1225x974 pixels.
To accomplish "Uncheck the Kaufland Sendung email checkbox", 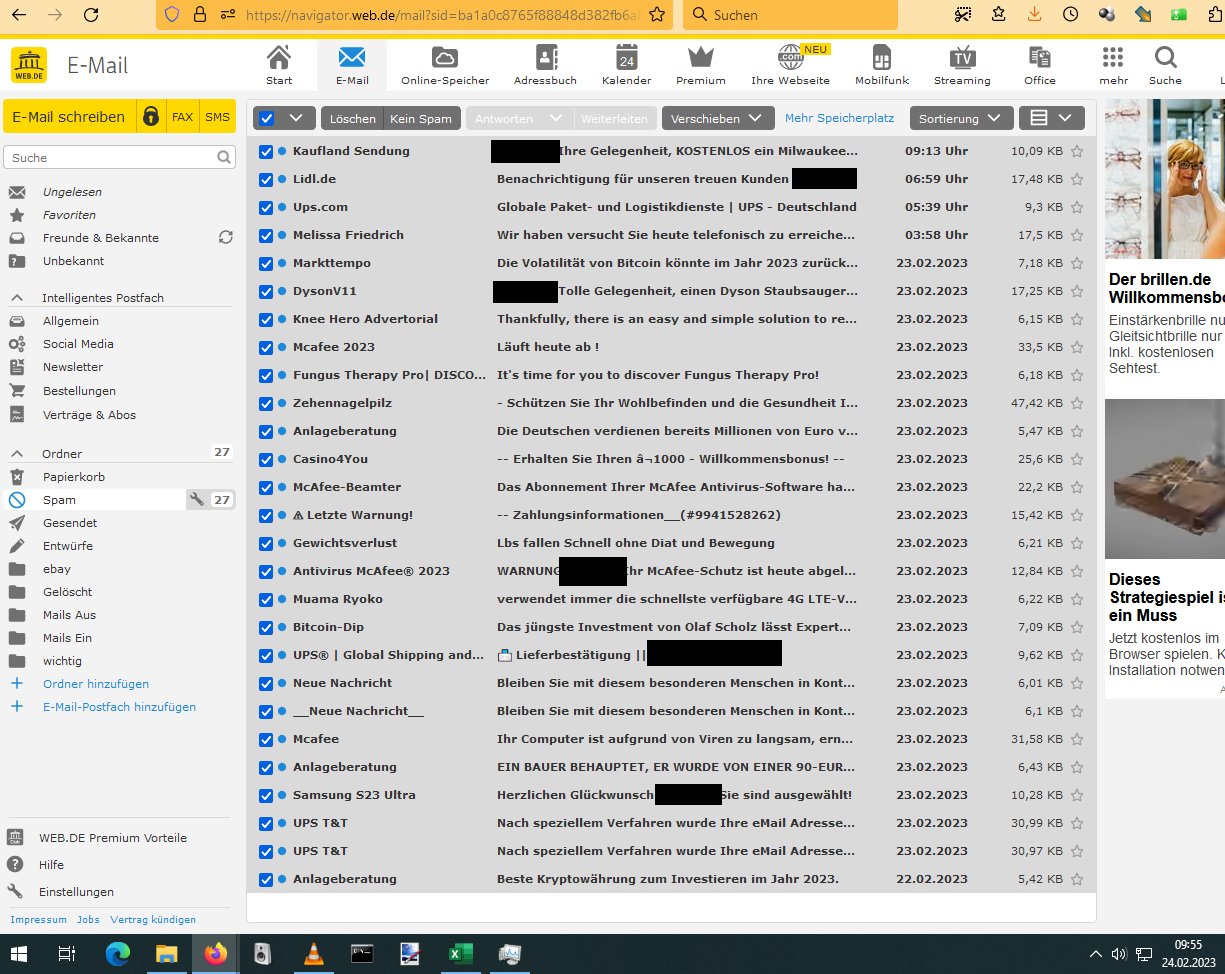I will [x=266, y=151].
